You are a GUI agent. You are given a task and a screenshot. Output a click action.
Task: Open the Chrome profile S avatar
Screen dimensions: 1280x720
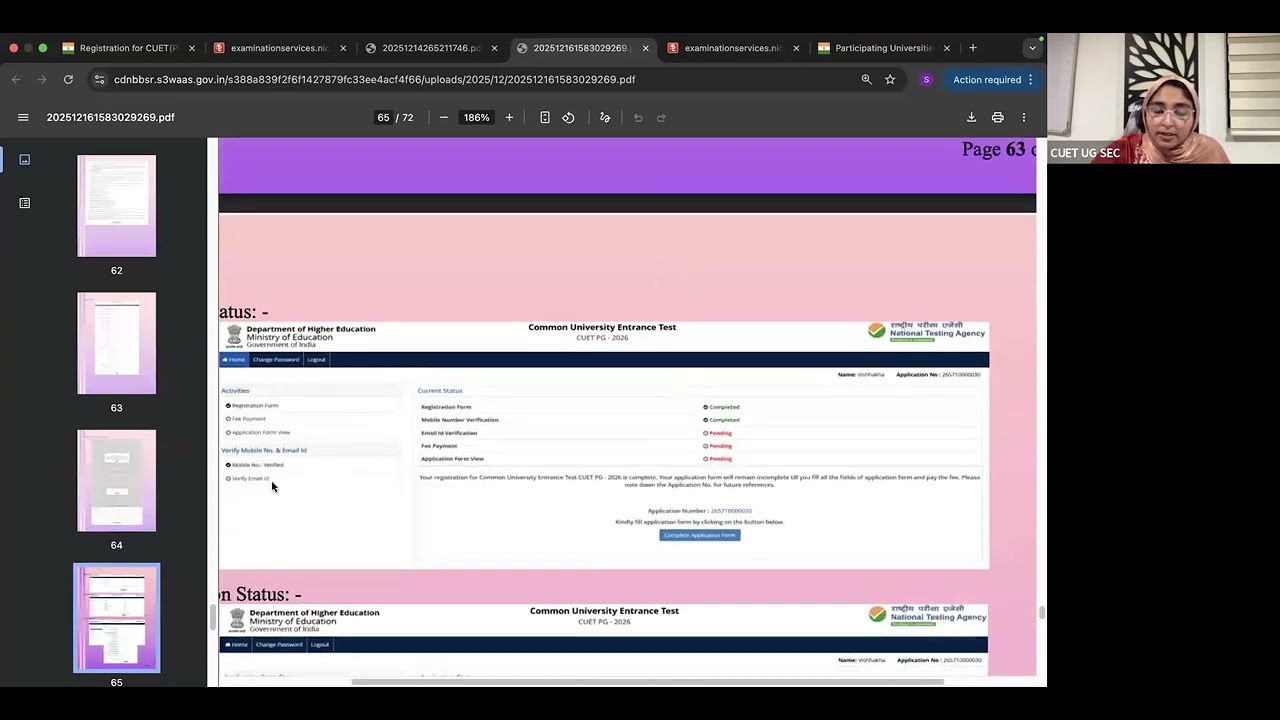coord(926,79)
